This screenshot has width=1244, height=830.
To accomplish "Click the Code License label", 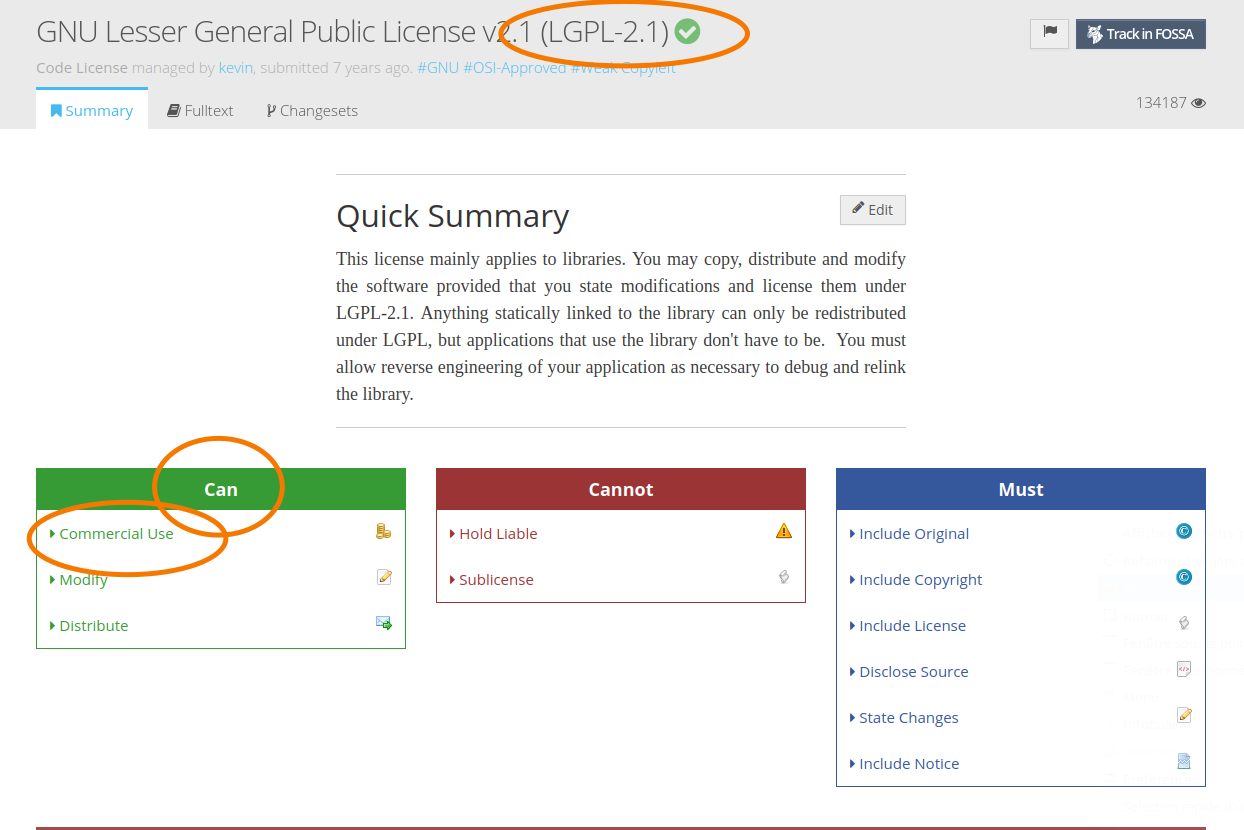I will 82,68.
